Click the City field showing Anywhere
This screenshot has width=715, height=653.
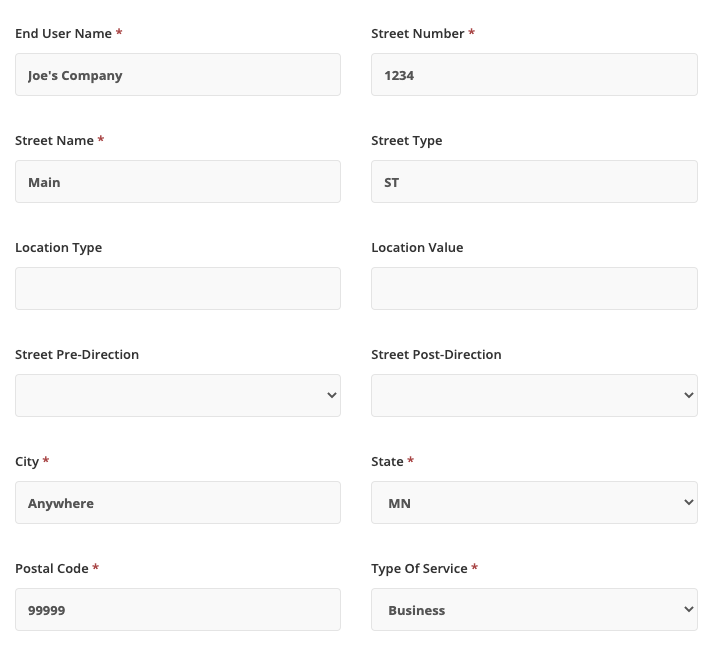[177, 503]
